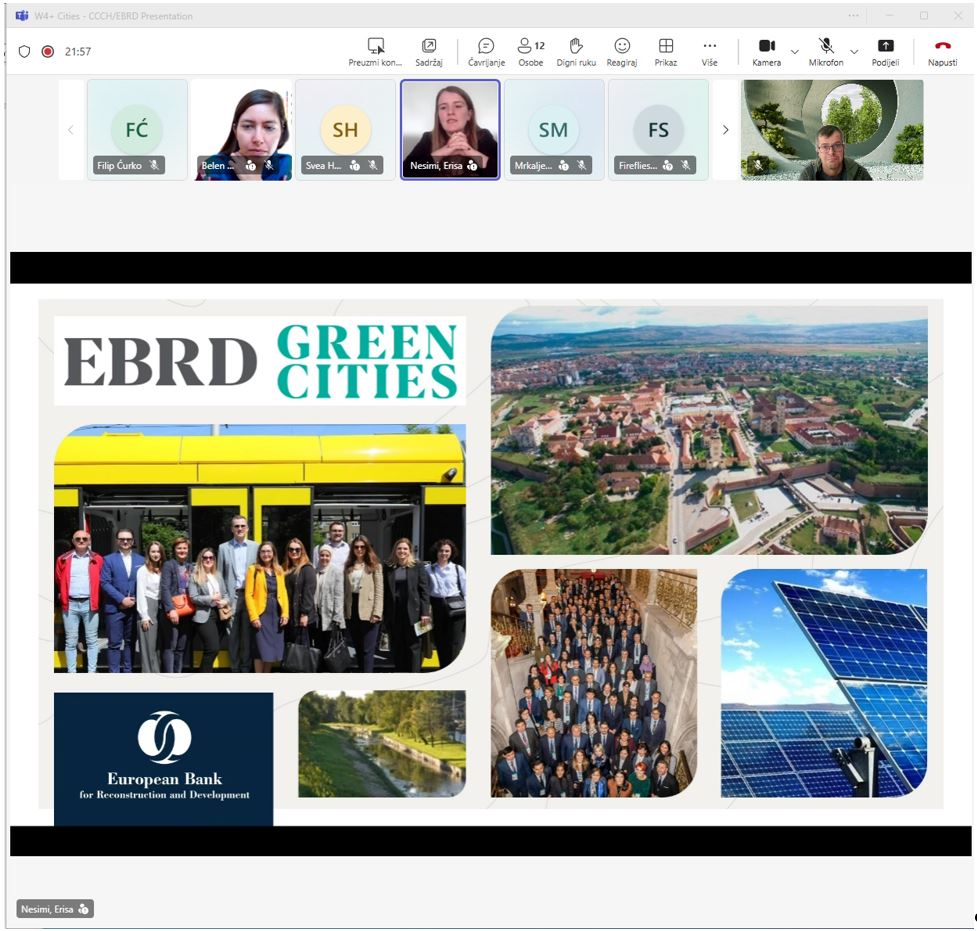977x931 pixels.
Task: Click Preuzmi kontrolu take control icon
Action: [x=375, y=46]
